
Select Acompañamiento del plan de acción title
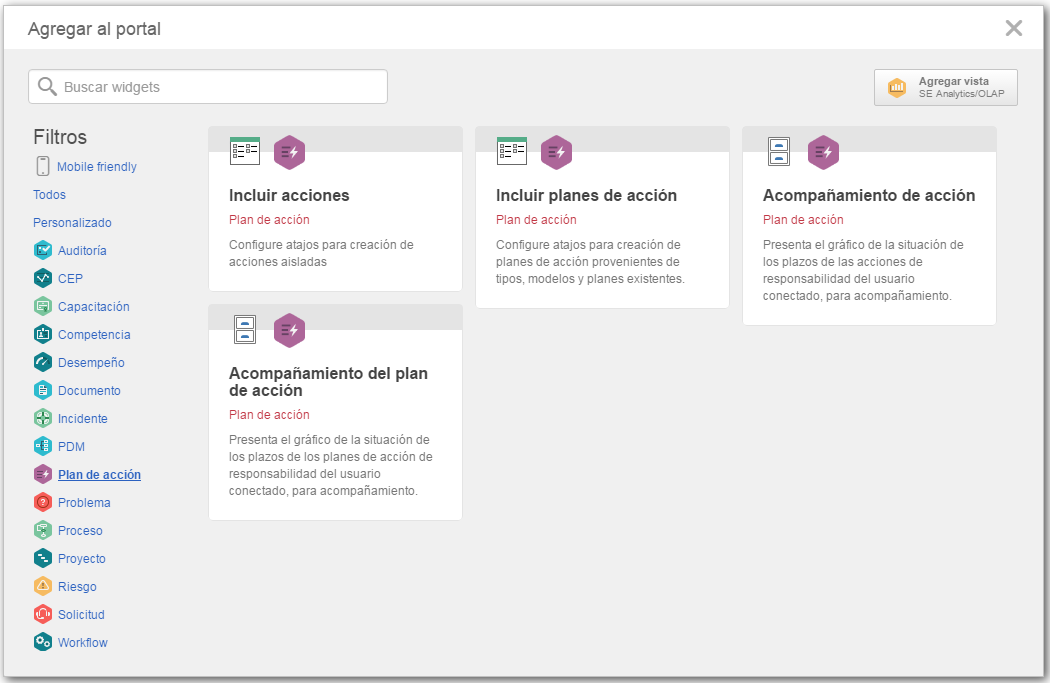[328, 382]
